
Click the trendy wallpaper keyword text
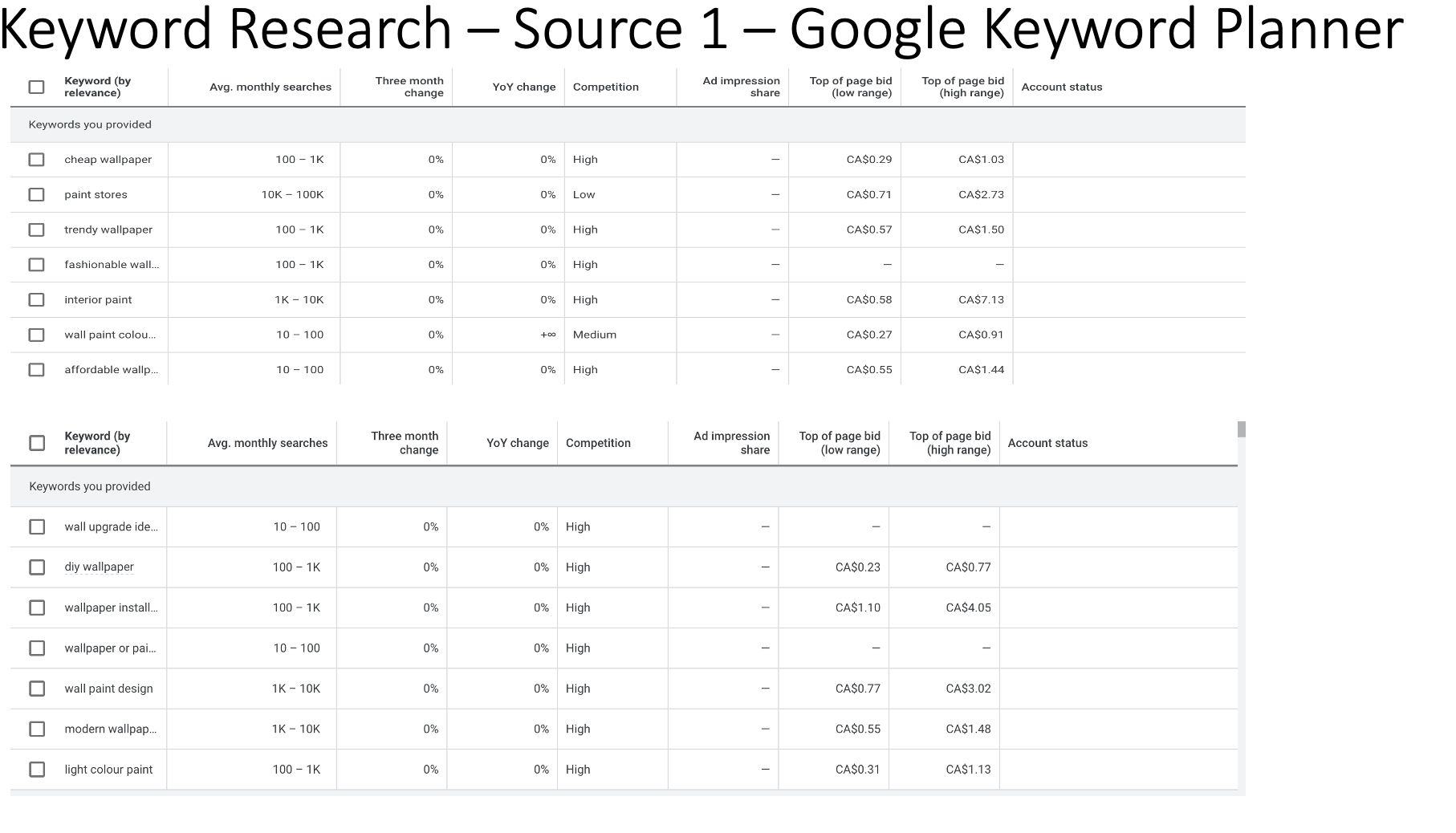[x=108, y=230]
